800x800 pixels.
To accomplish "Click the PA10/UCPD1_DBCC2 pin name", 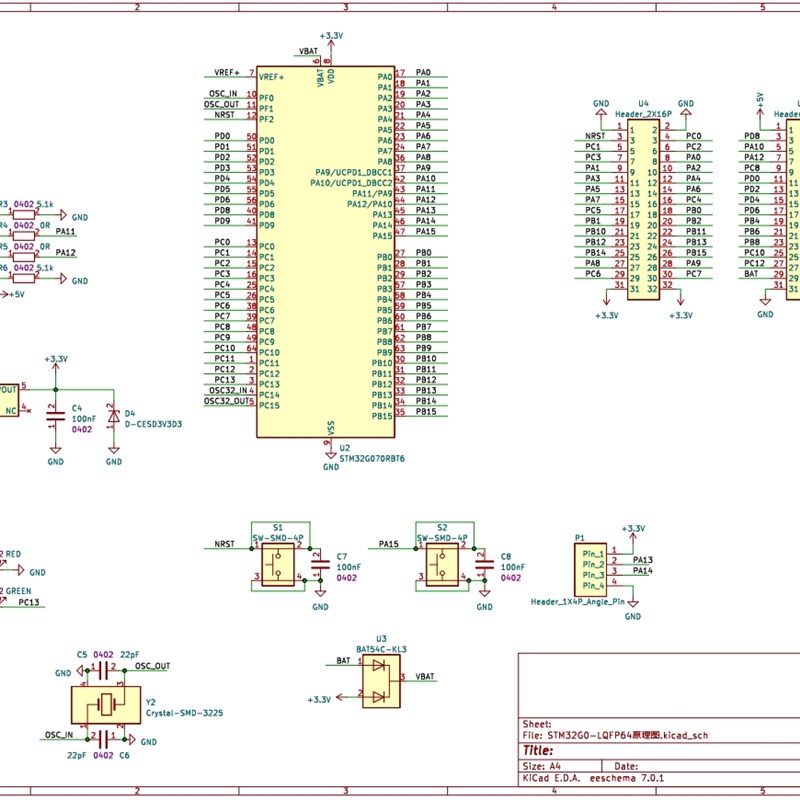I will (351, 183).
